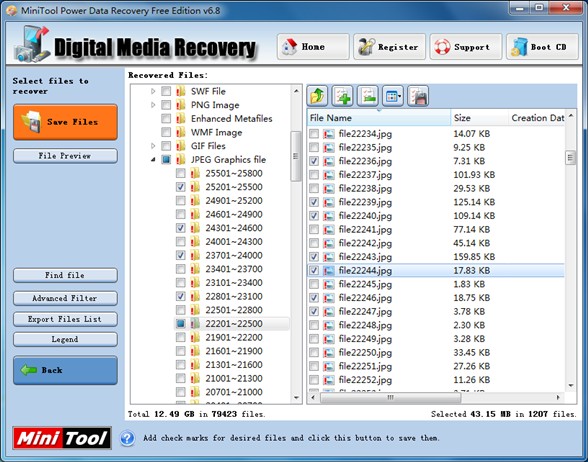
Task: Click the check-all files toolbar icon
Action: pos(342,96)
